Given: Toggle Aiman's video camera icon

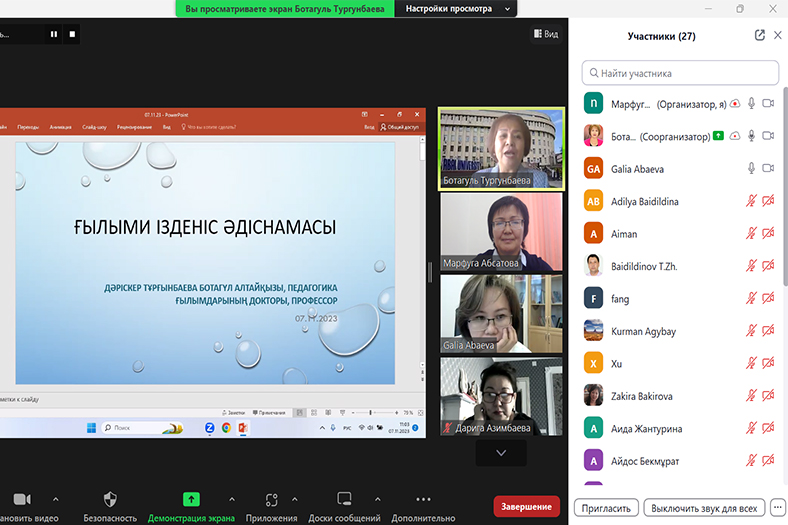Looking at the screenshot, I should [768, 234].
